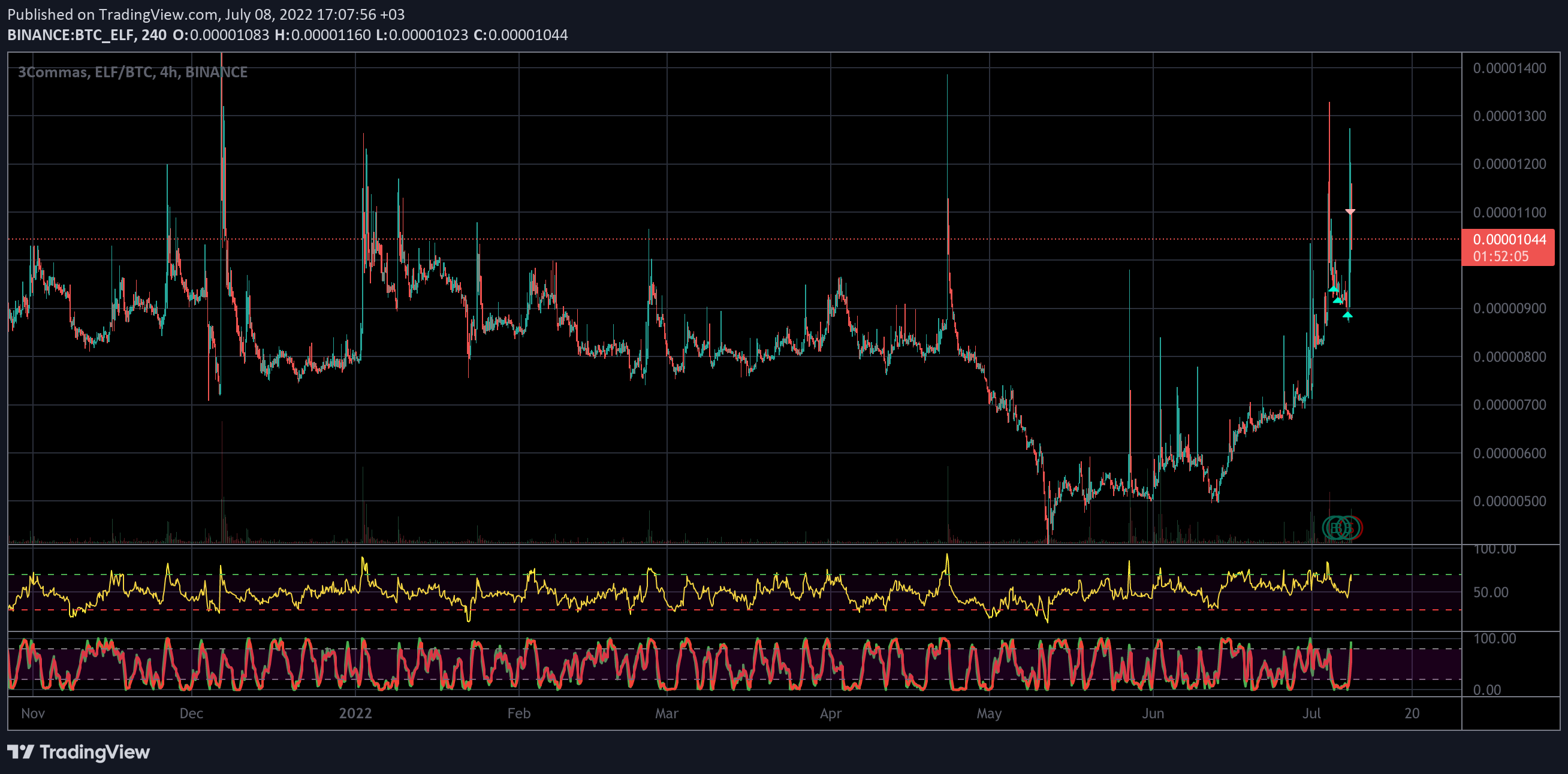Click the Dec label on time axis
The width and height of the screenshot is (1568, 774).
[191, 713]
